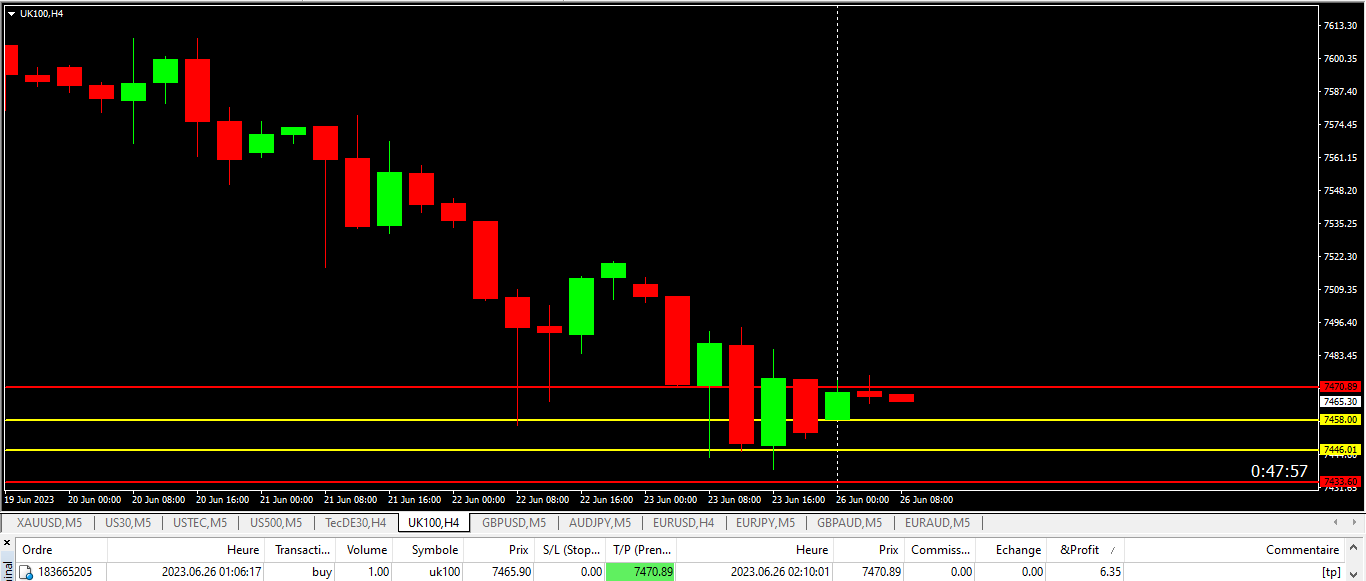Click the open price 7465.90
This screenshot has width=1366, height=581.
coord(510,572)
